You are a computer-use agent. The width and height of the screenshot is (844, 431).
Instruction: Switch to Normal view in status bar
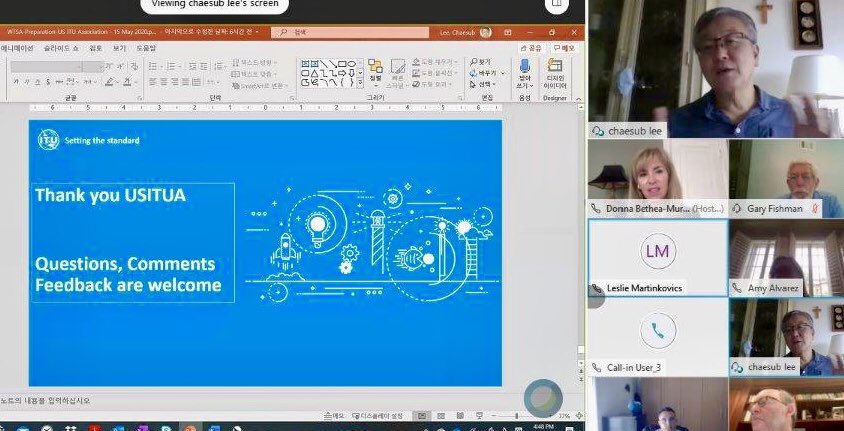click(x=422, y=416)
